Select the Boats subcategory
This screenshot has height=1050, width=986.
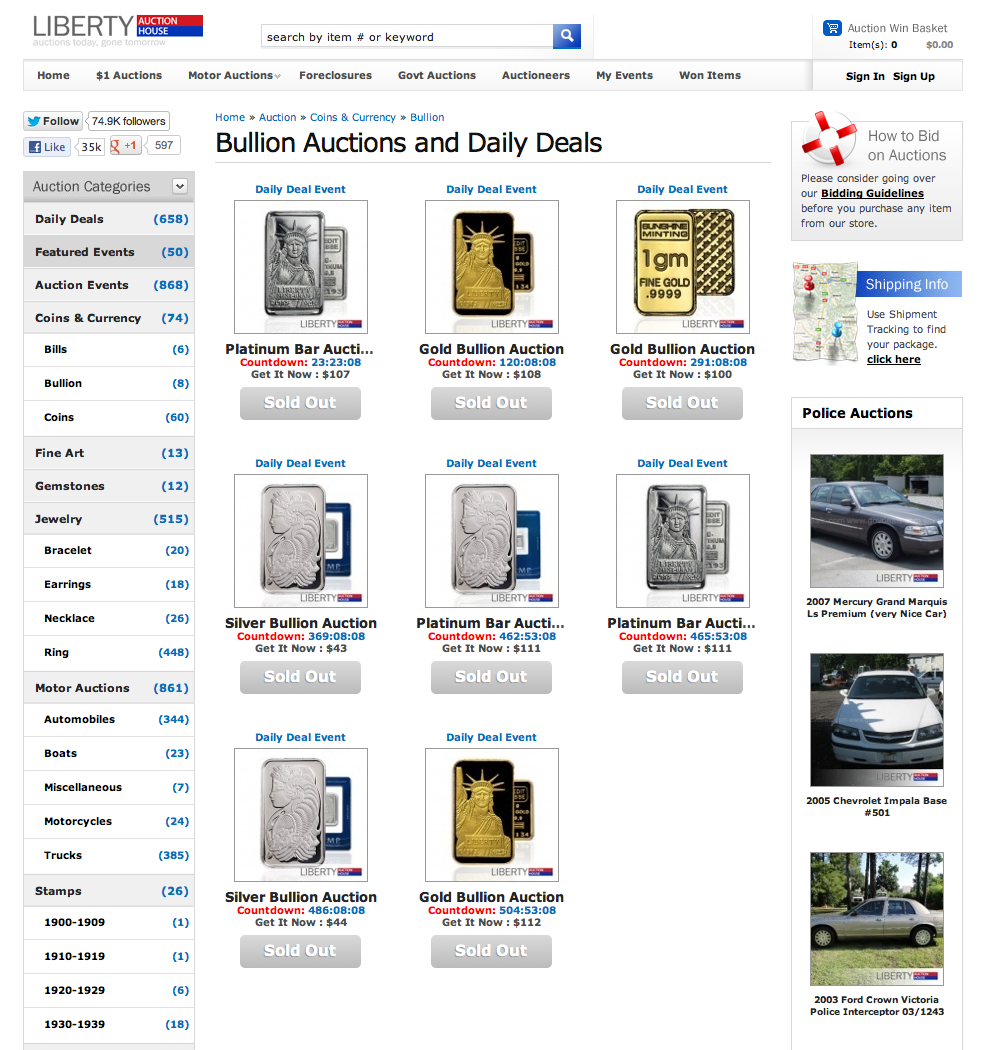(109, 753)
